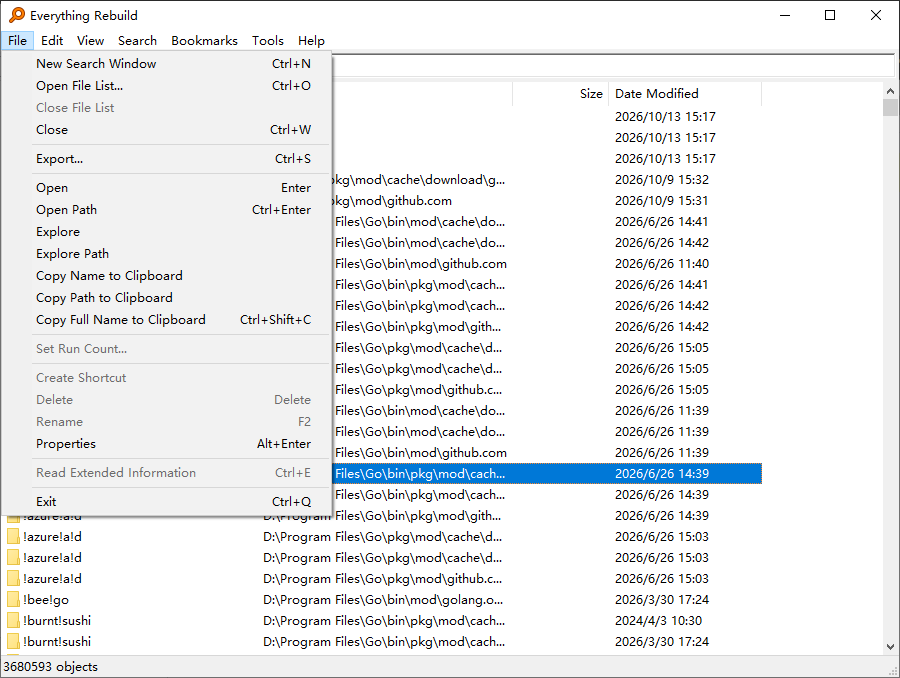This screenshot has width=900, height=678.
Task: Choose the Open entry with Enter shortcut
Action: pos(167,188)
